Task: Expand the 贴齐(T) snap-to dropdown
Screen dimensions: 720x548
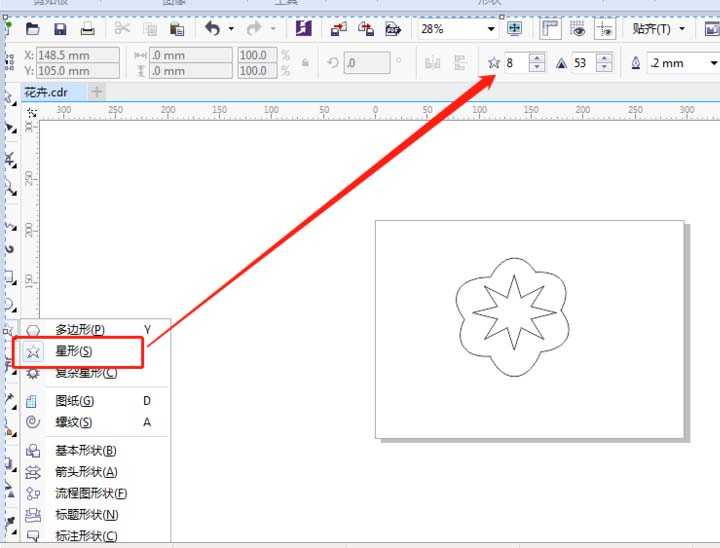Action: tap(682, 29)
